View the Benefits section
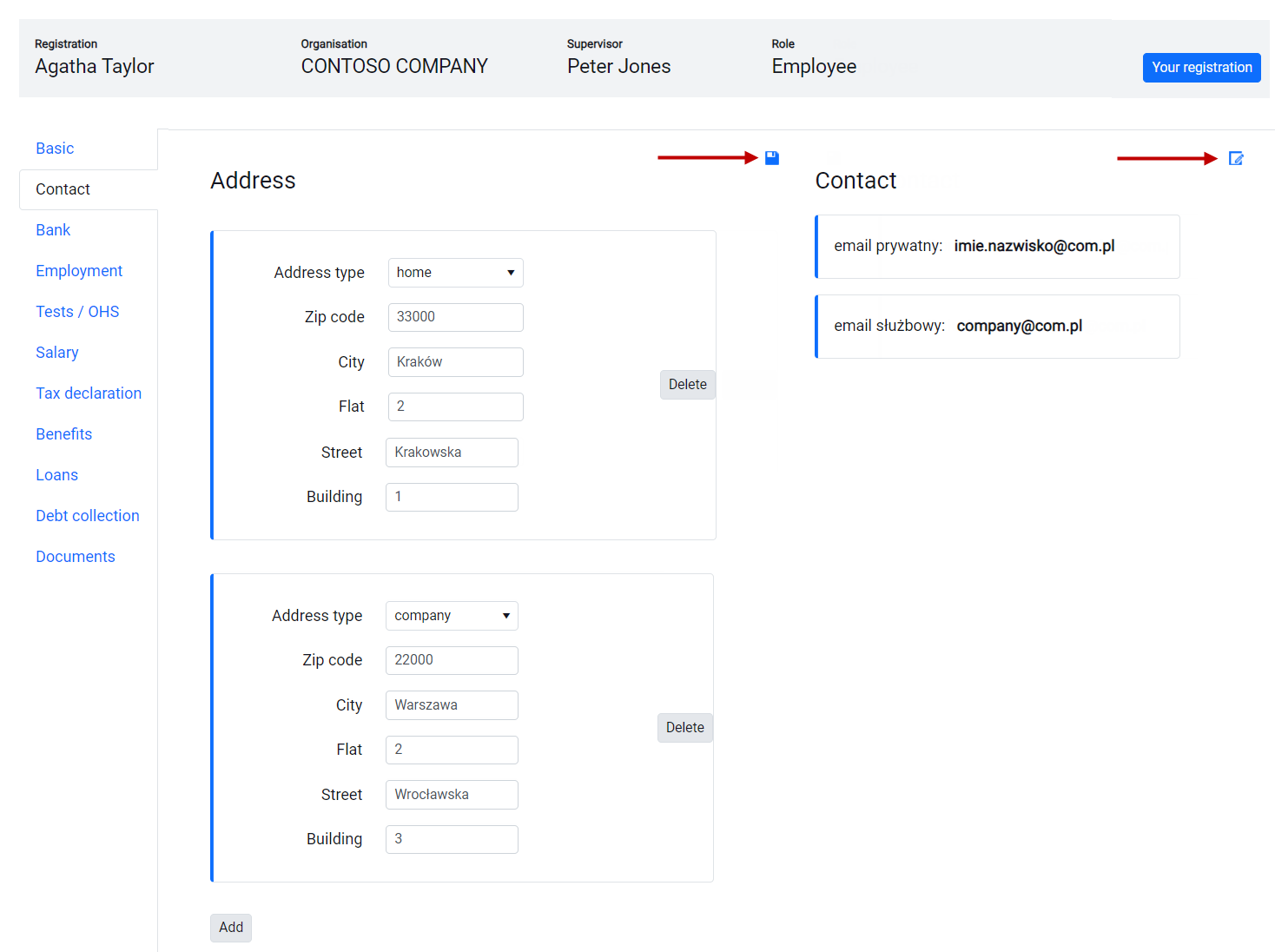 63,434
